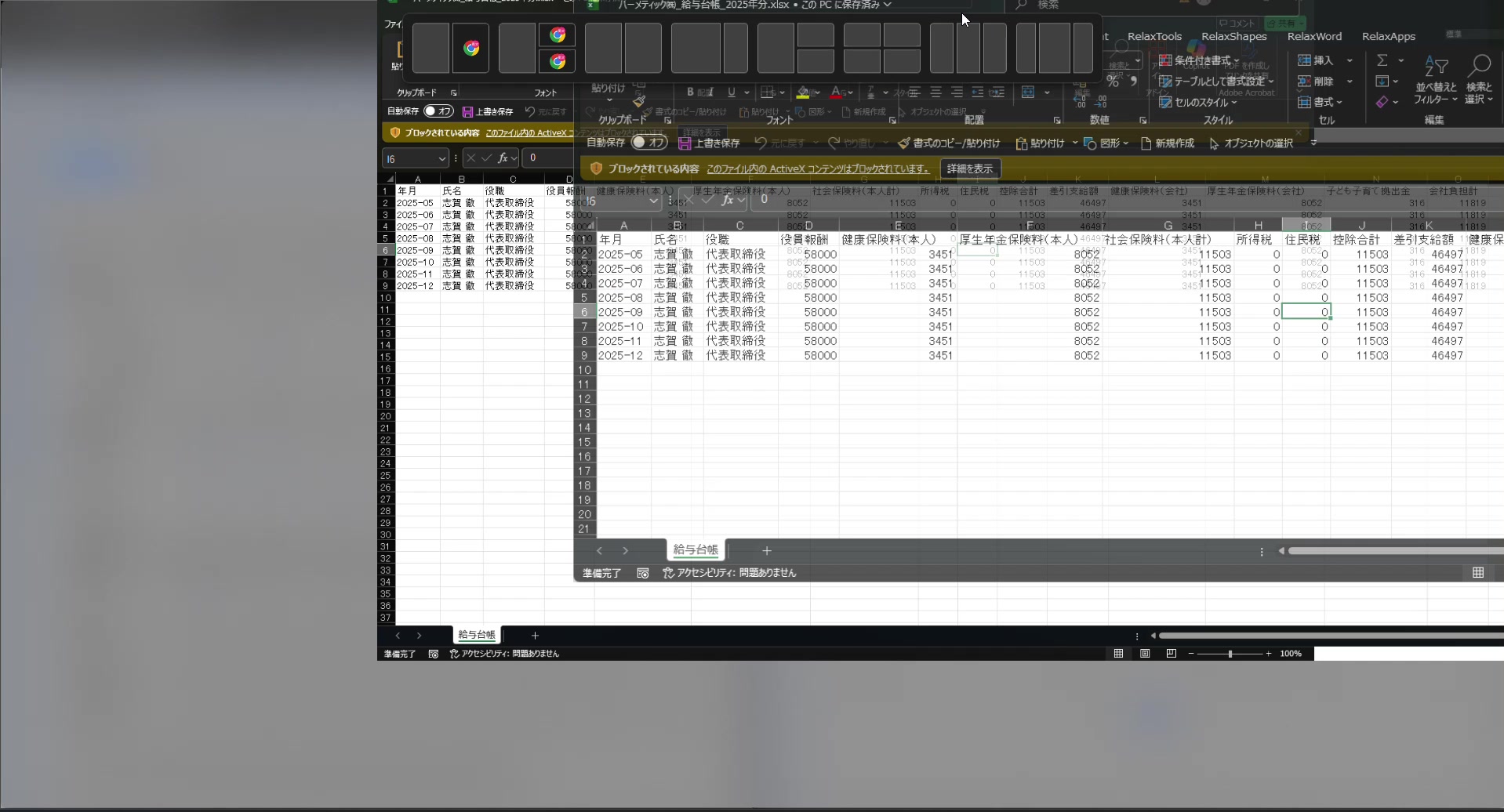Click the zoom slider in the status bar
The image size is (1504, 812).
(x=1230, y=654)
